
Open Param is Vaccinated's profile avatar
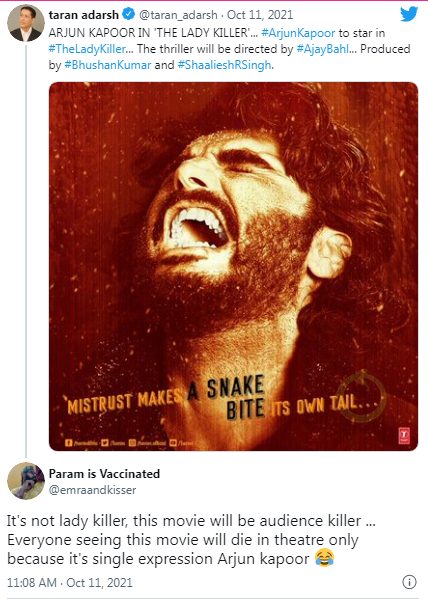coord(26,481)
